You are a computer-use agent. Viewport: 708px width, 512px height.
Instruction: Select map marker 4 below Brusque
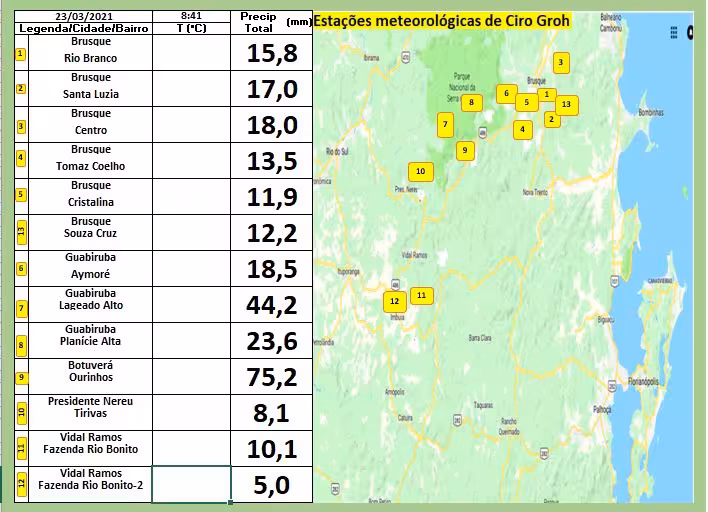tap(522, 129)
